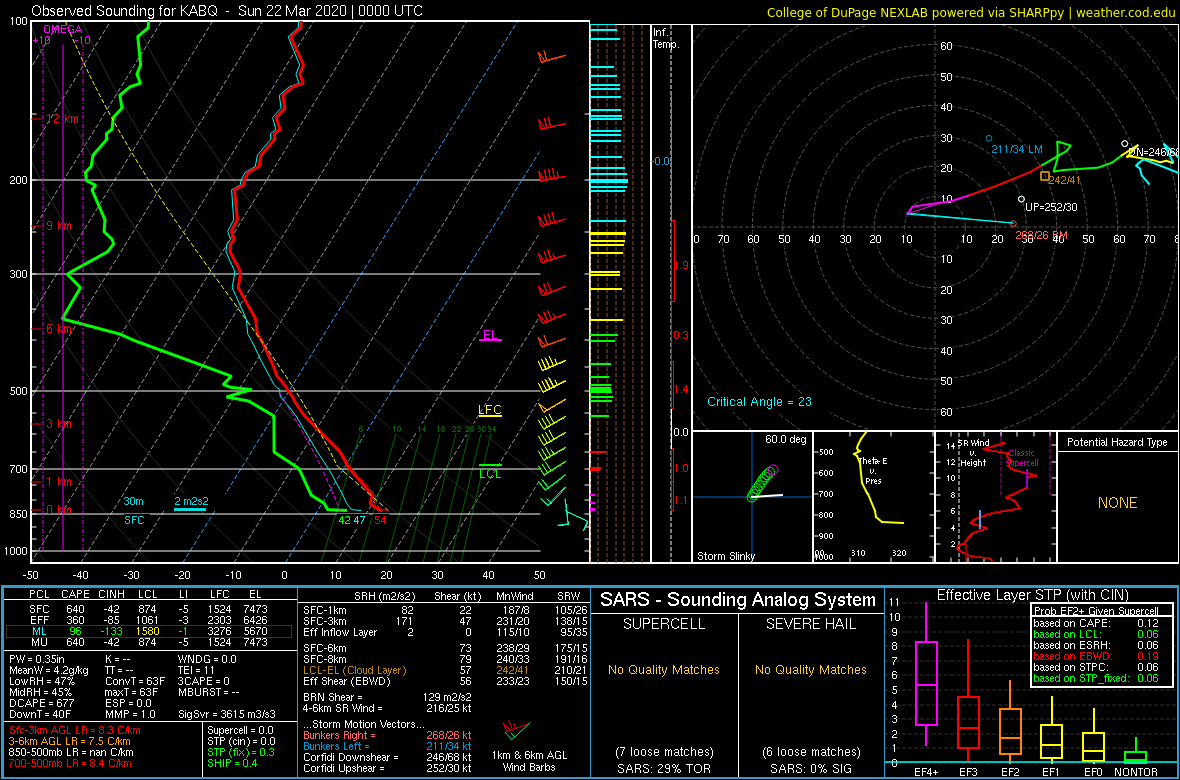Click the Storm Slinky circles graphic

[762, 483]
